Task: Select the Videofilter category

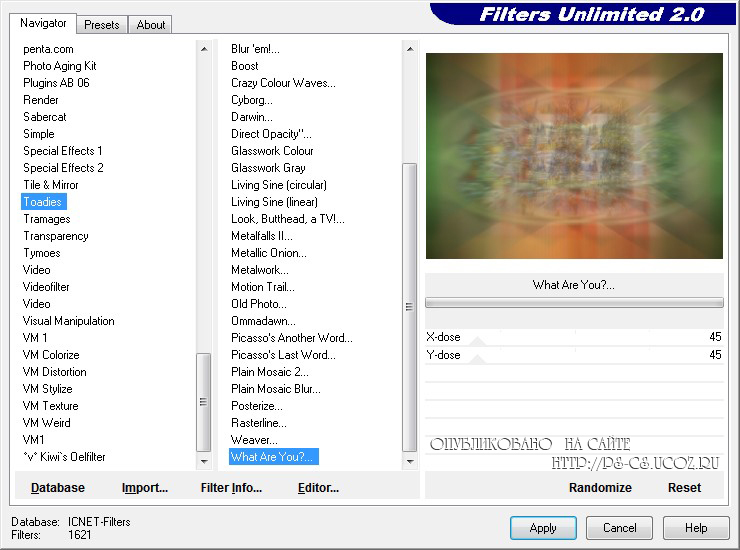Action: click(46, 287)
